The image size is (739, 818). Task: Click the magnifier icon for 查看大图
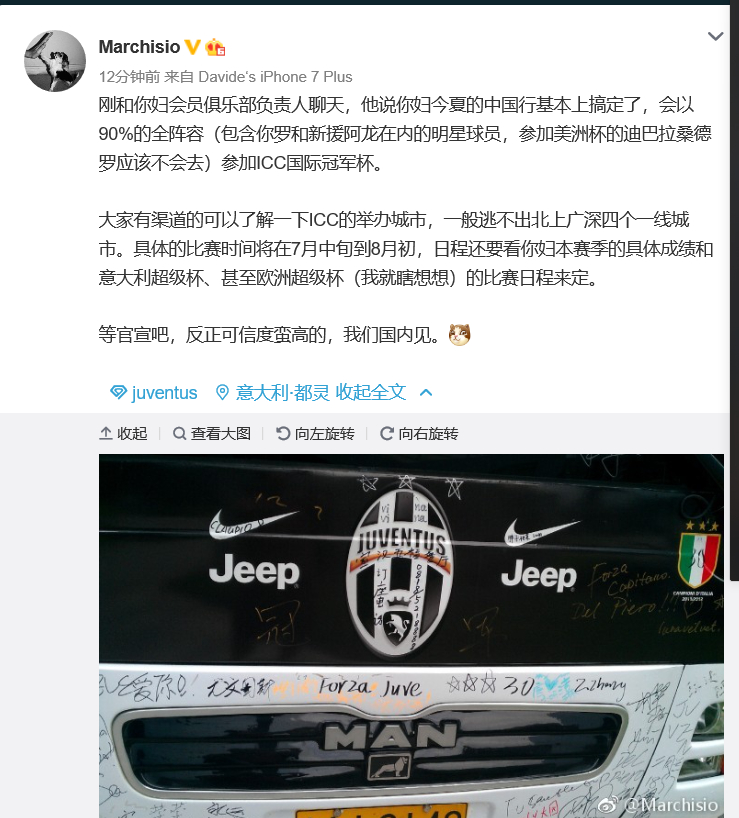[179, 434]
